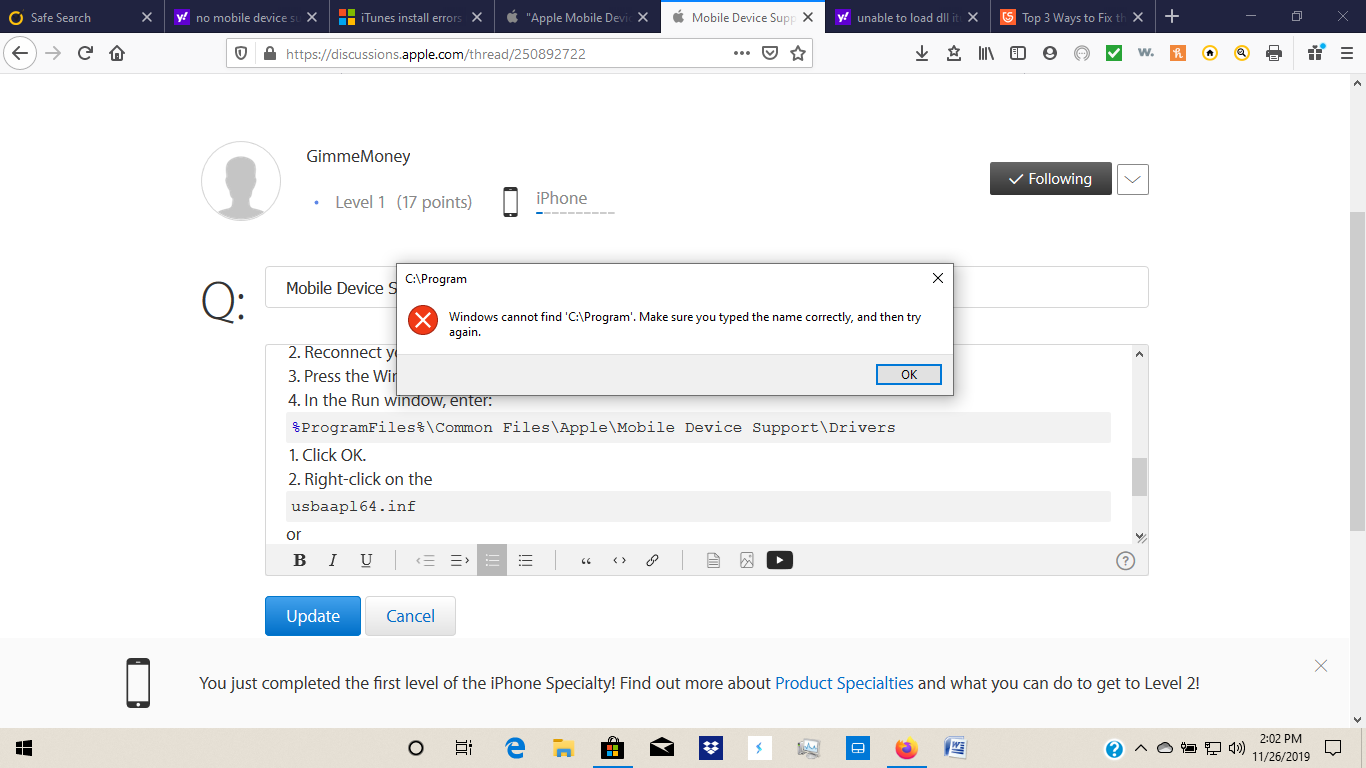Open File Explorer from taskbar
Viewport: 1366px width, 768px height.
pyautogui.click(x=564, y=748)
